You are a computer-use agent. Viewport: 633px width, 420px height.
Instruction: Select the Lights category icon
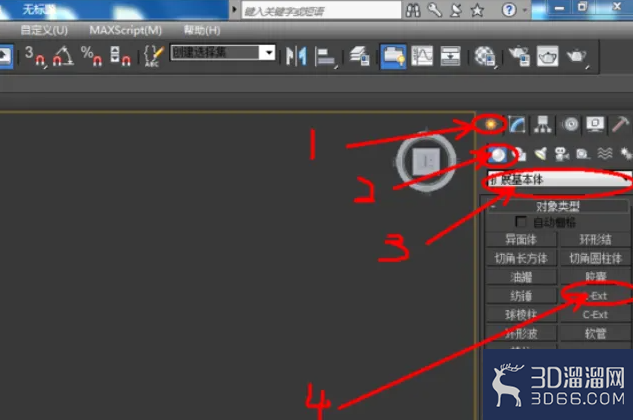point(541,154)
